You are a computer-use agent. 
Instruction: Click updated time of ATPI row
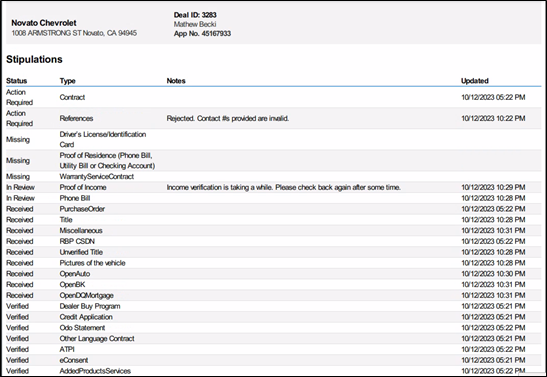493,349
